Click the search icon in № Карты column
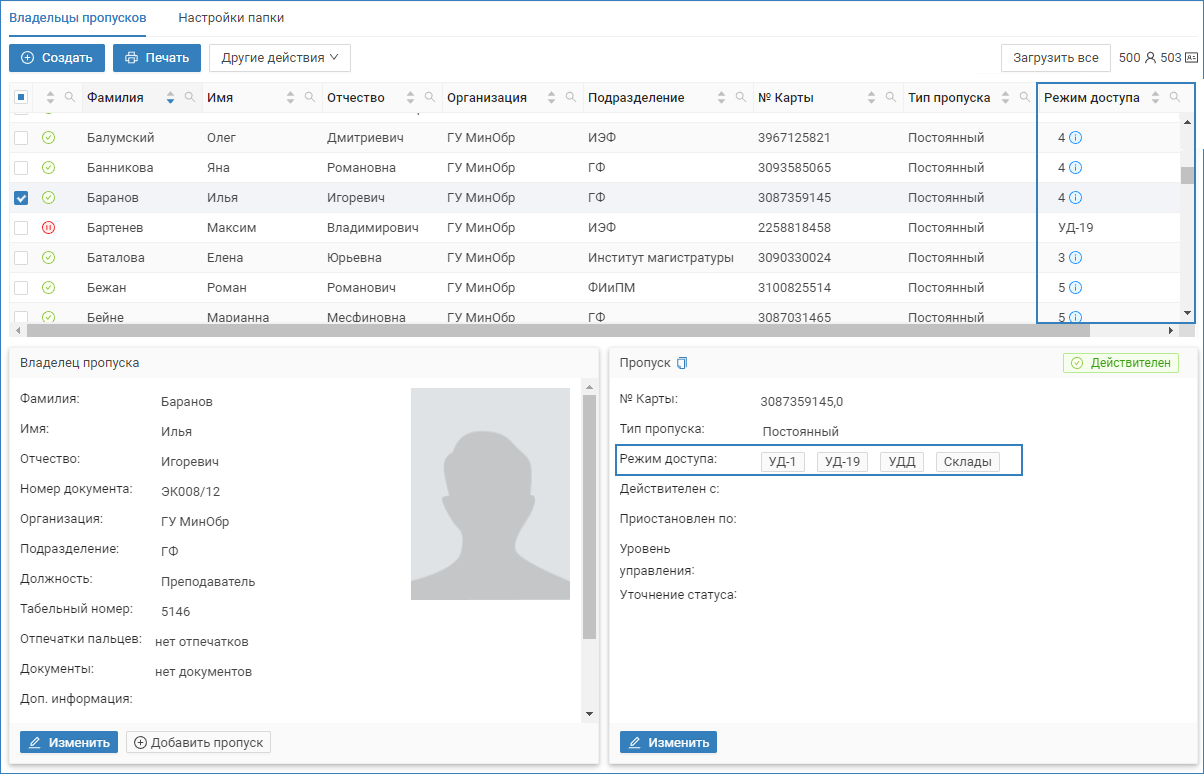The image size is (1204, 774). 890,98
